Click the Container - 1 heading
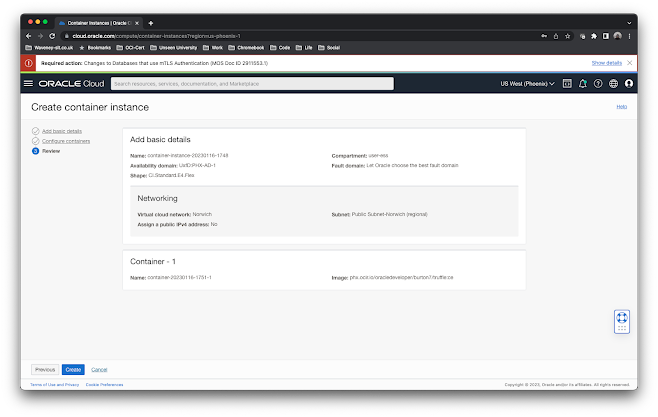The width and height of the screenshot is (658, 417). click(x=153, y=261)
